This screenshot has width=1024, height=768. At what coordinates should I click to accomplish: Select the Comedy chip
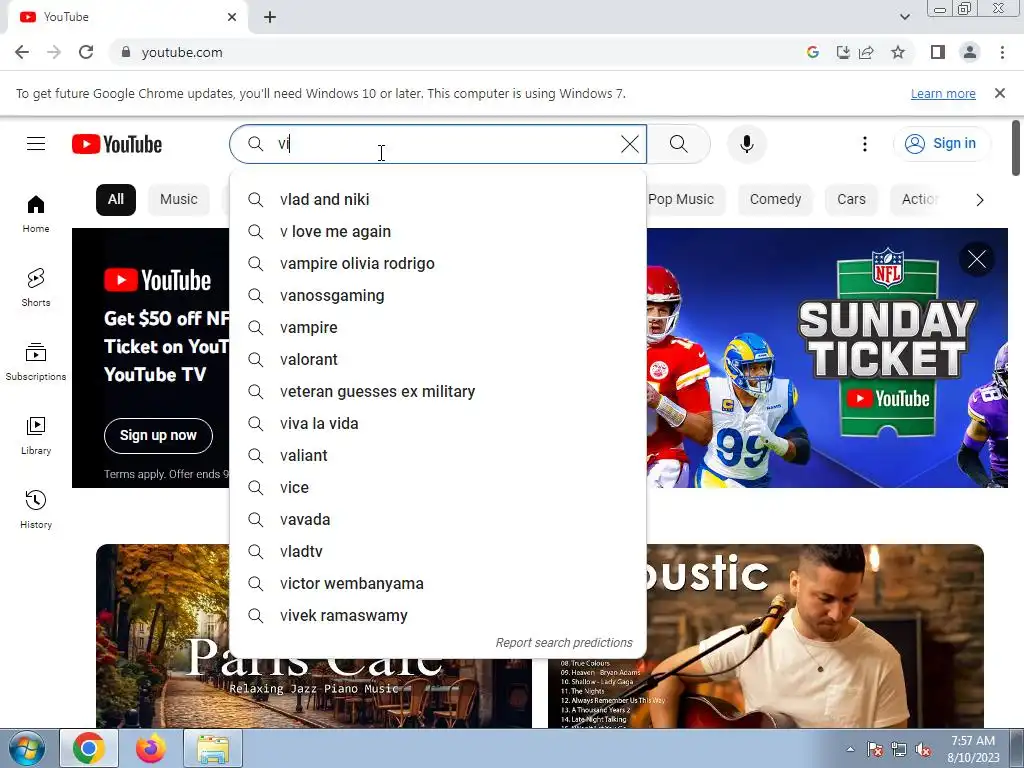(775, 200)
